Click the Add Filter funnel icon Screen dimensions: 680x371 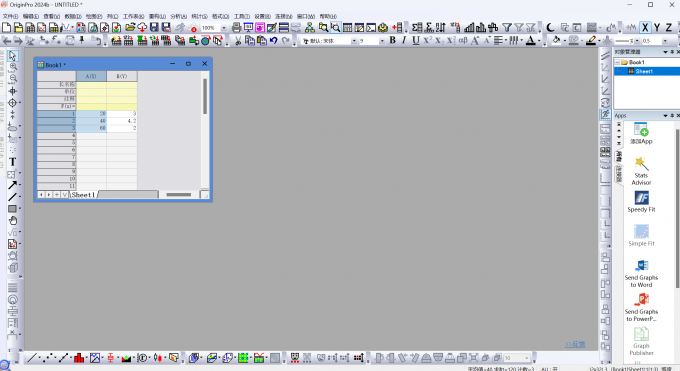[507, 28]
